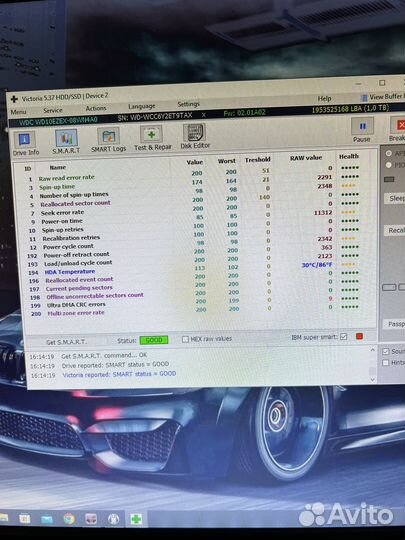
Task: Click the red Break icon
Action: (399, 125)
